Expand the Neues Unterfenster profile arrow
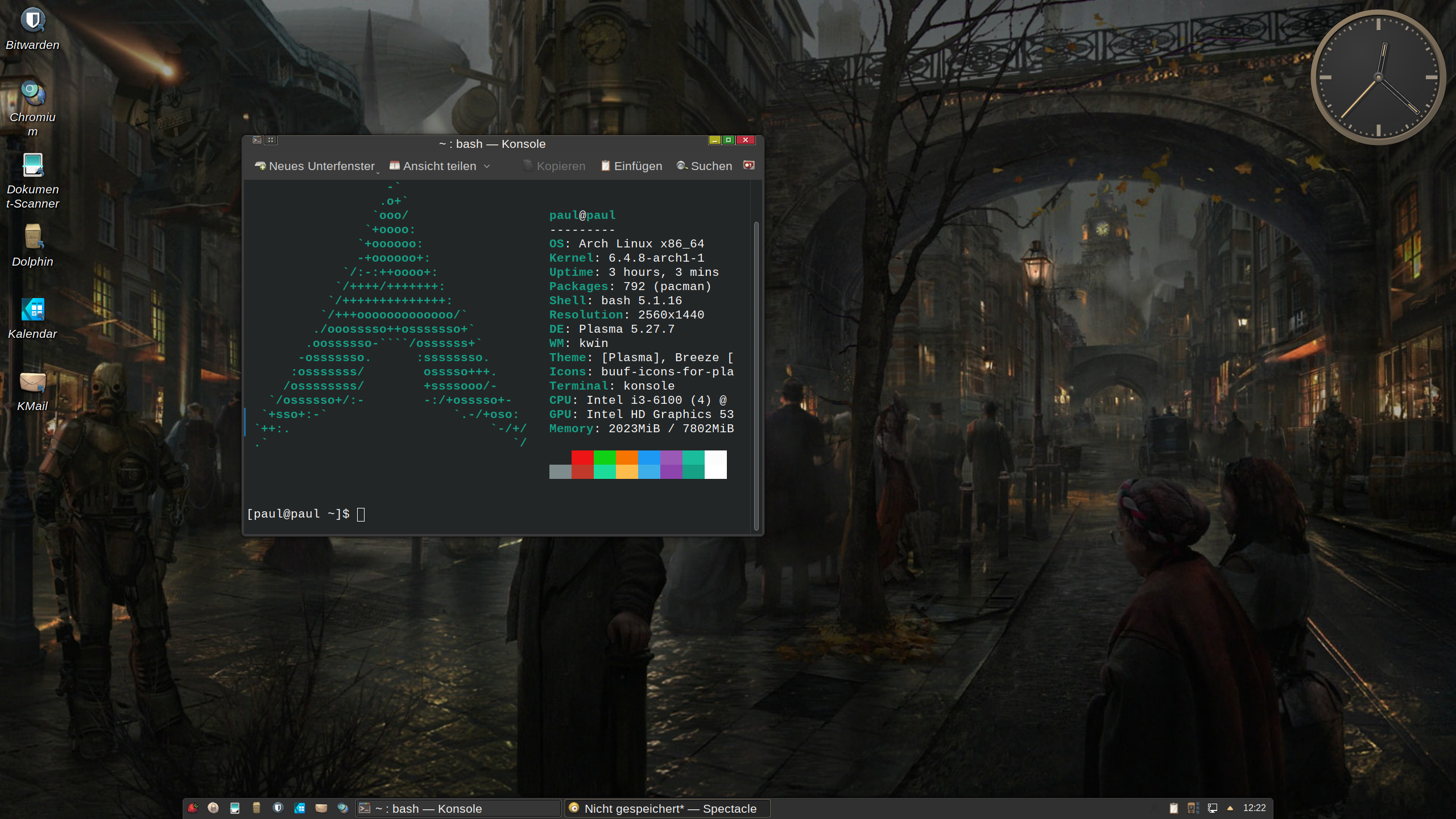 (378, 172)
